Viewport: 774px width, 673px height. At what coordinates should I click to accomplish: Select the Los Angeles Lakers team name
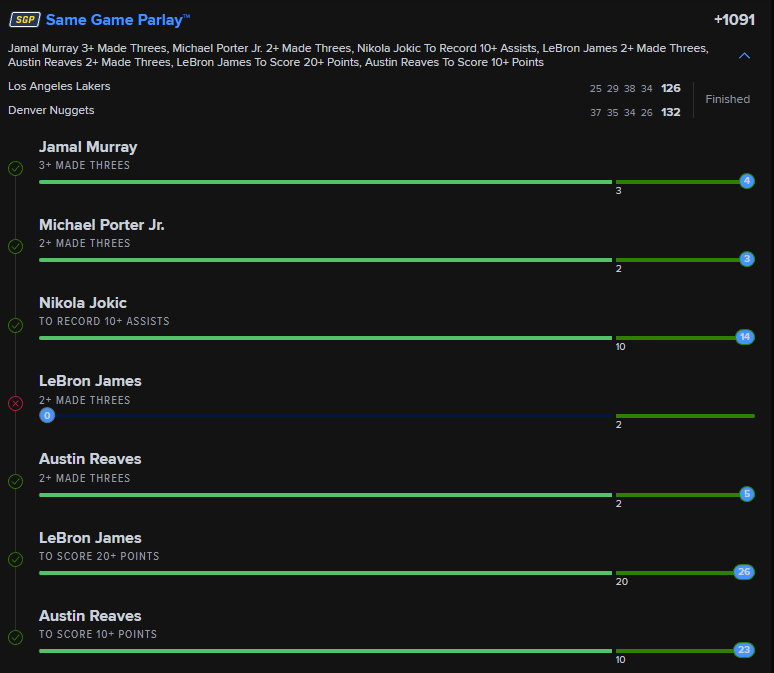click(x=59, y=86)
